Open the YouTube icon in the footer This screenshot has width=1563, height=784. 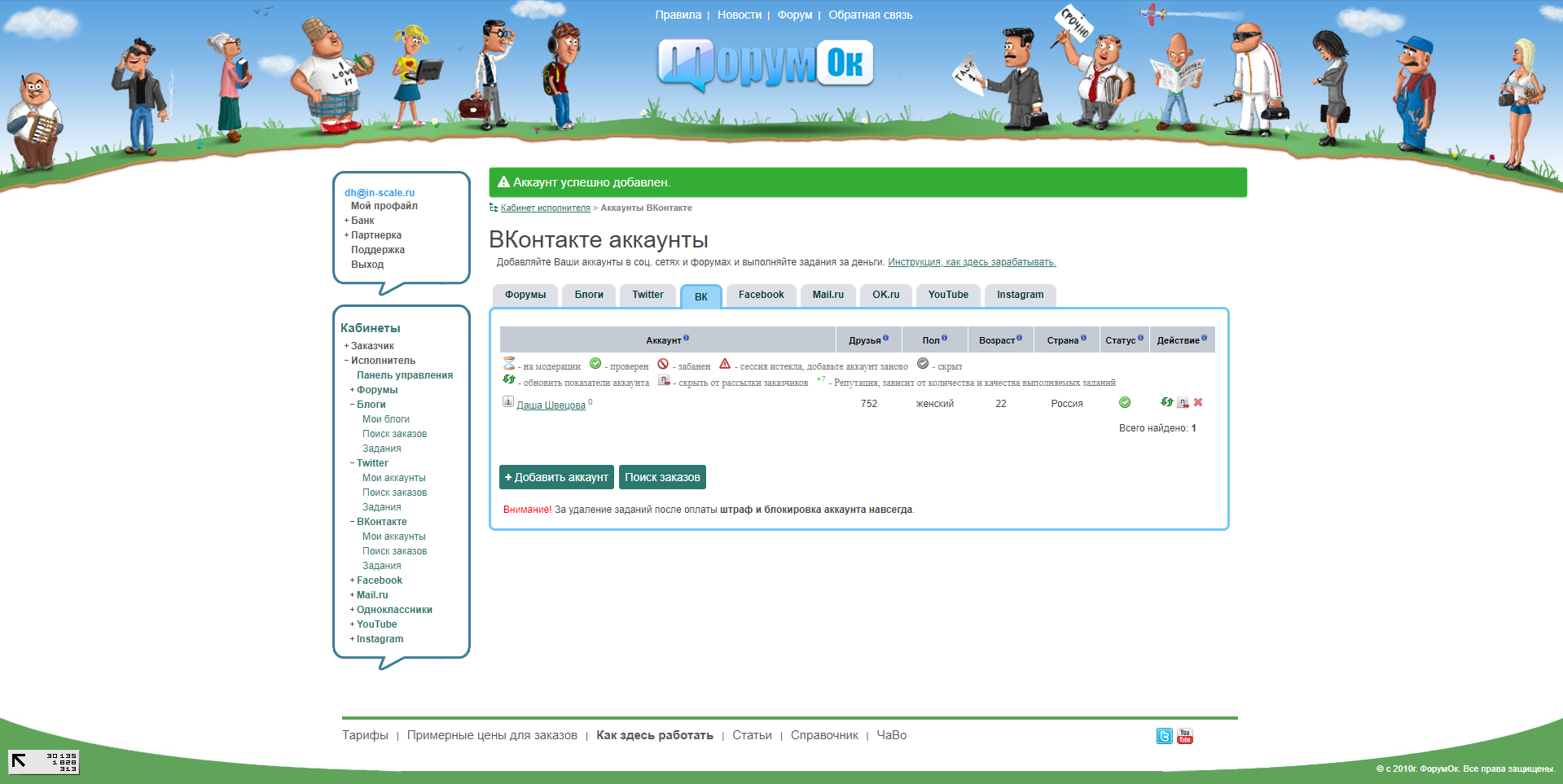pyautogui.click(x=1185, y=736)
